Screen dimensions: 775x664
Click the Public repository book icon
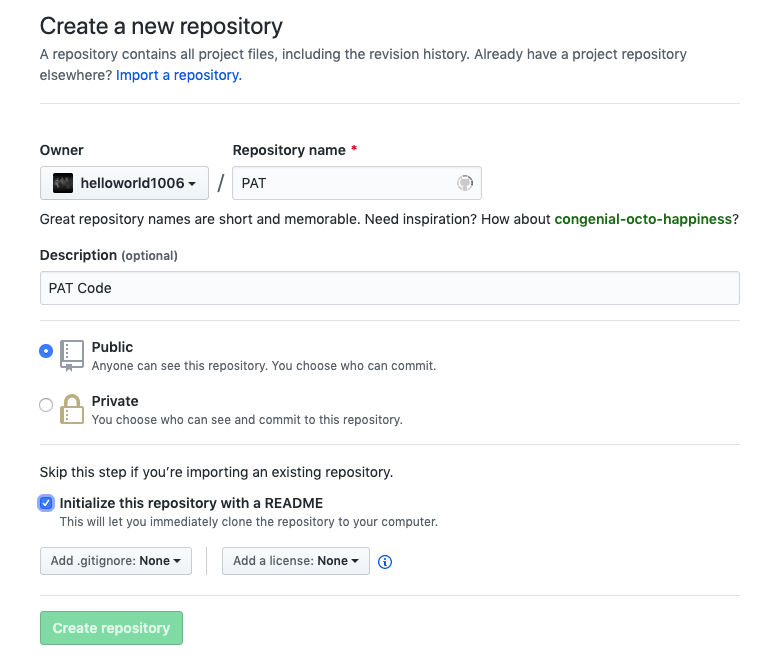click(71, 355)
